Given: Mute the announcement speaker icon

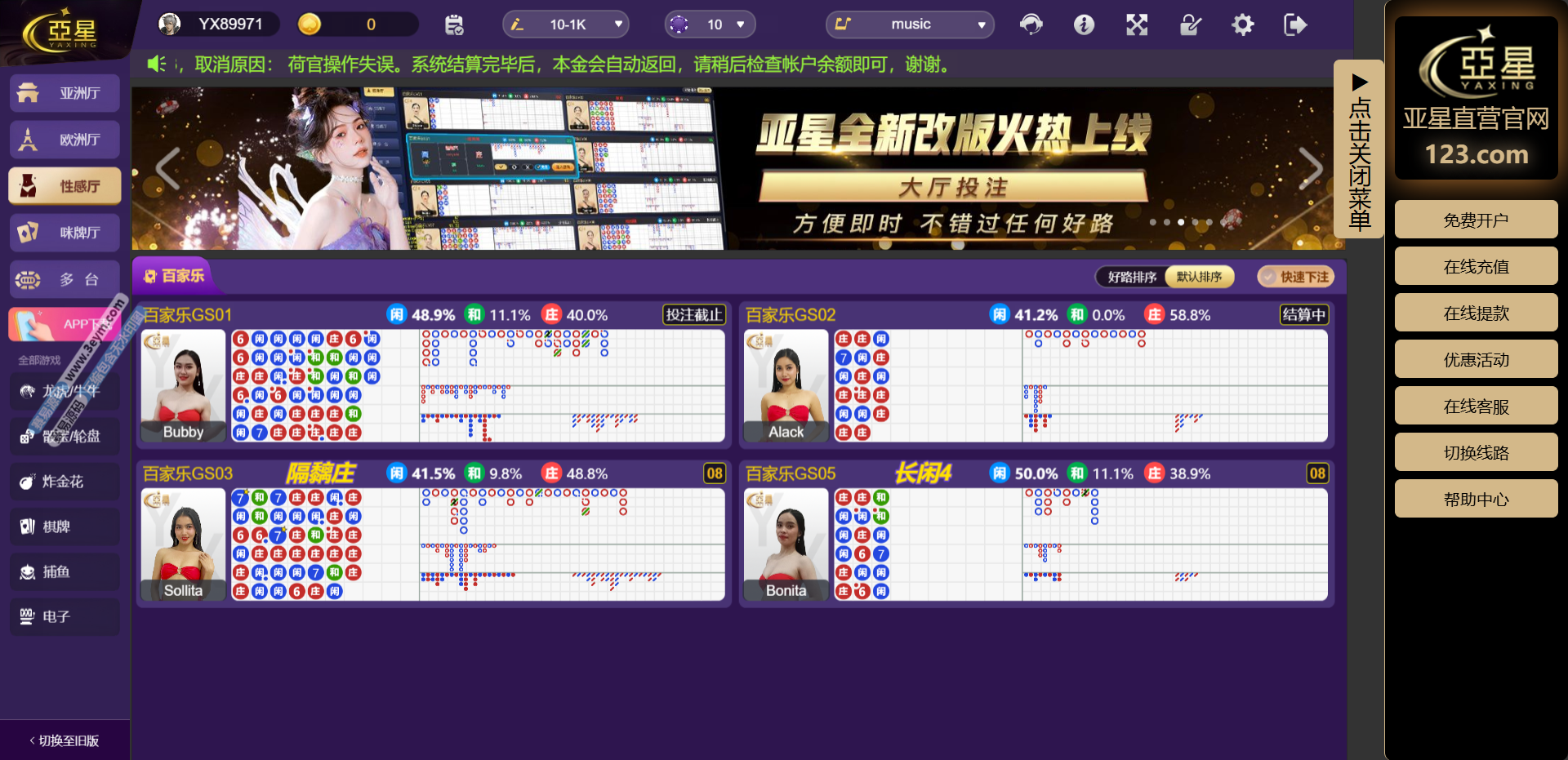Looking at the screenshot, I should [156, 64].
